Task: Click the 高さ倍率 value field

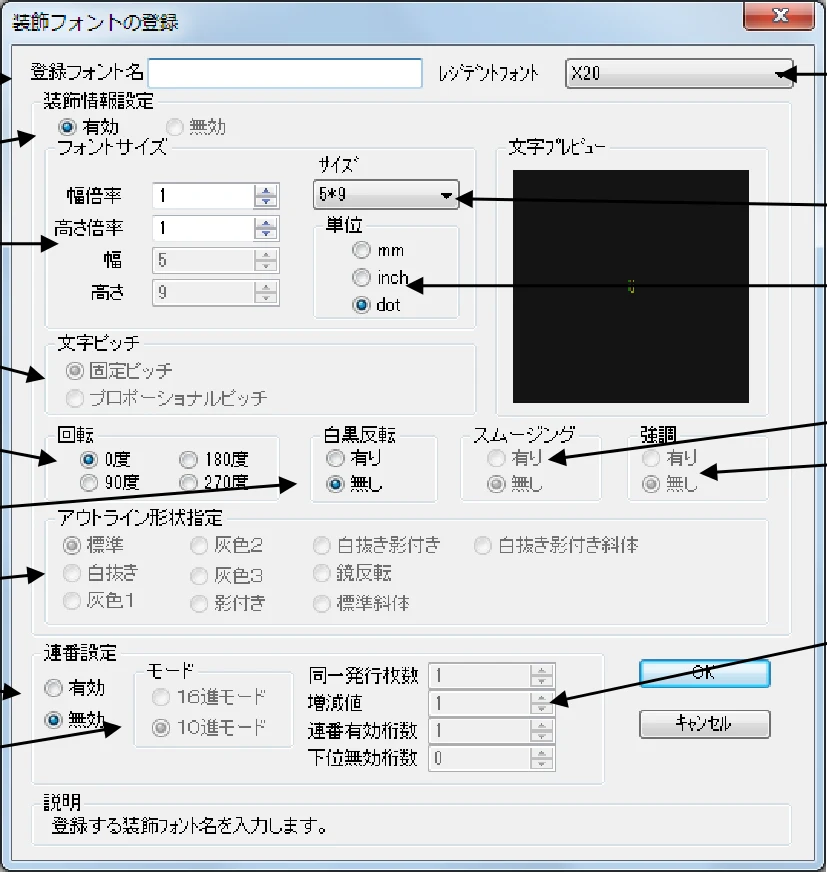Action: [x=203, y=228]
